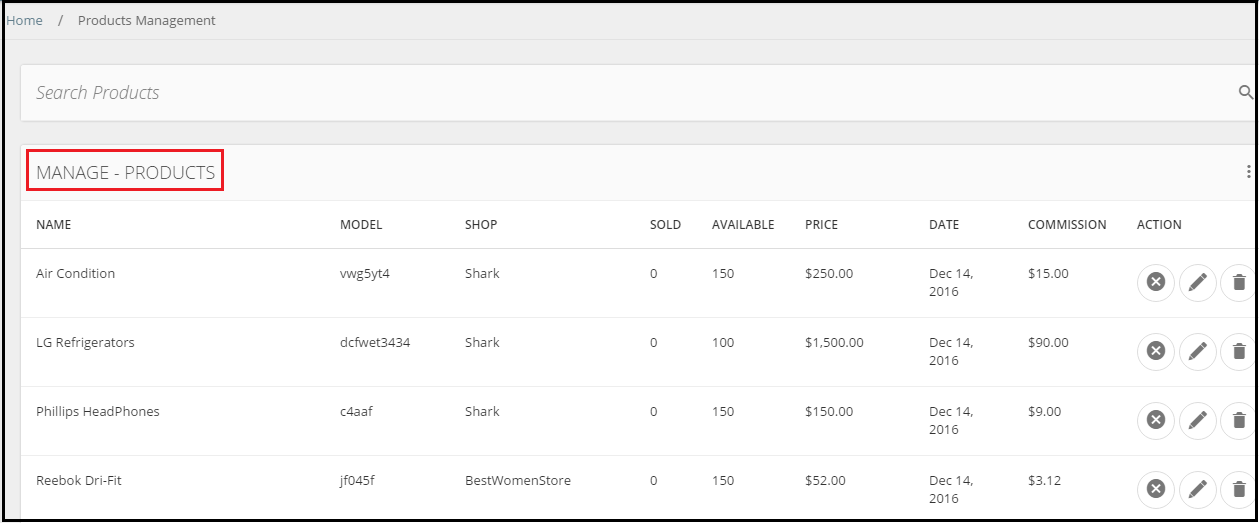Click the $250.00 price cell

point(829,274)
